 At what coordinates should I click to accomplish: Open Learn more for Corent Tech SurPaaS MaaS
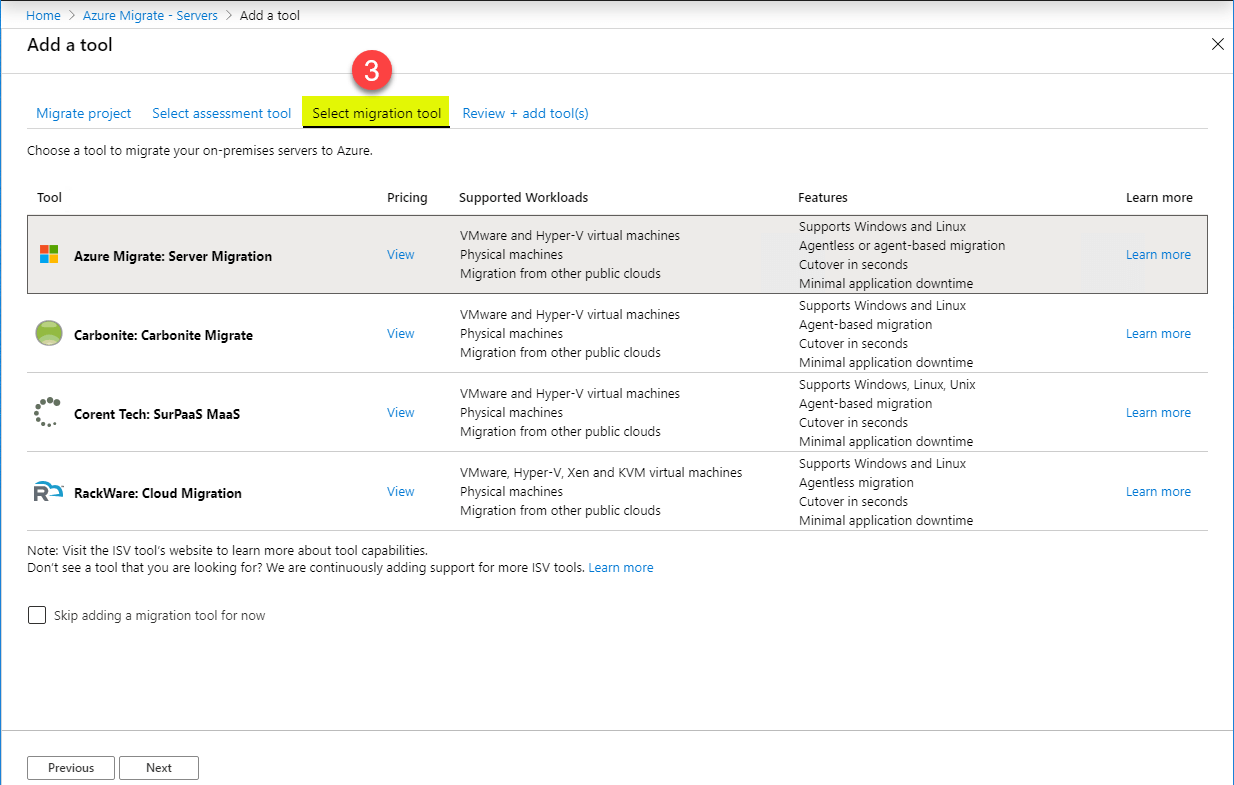point(1158,413)
